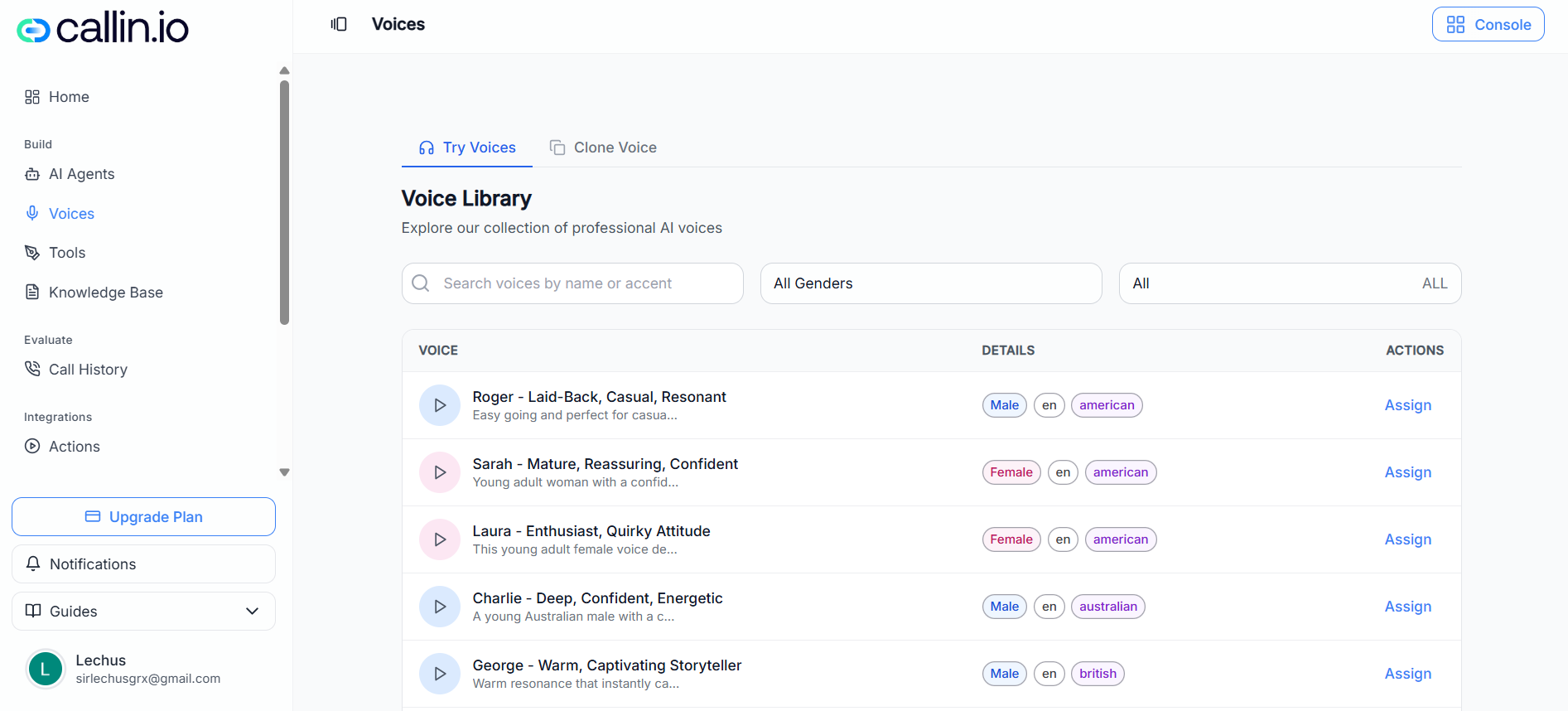Play Laura voice preview
The width and height of the screenshot is (1568, 711).
pos(440,539)
